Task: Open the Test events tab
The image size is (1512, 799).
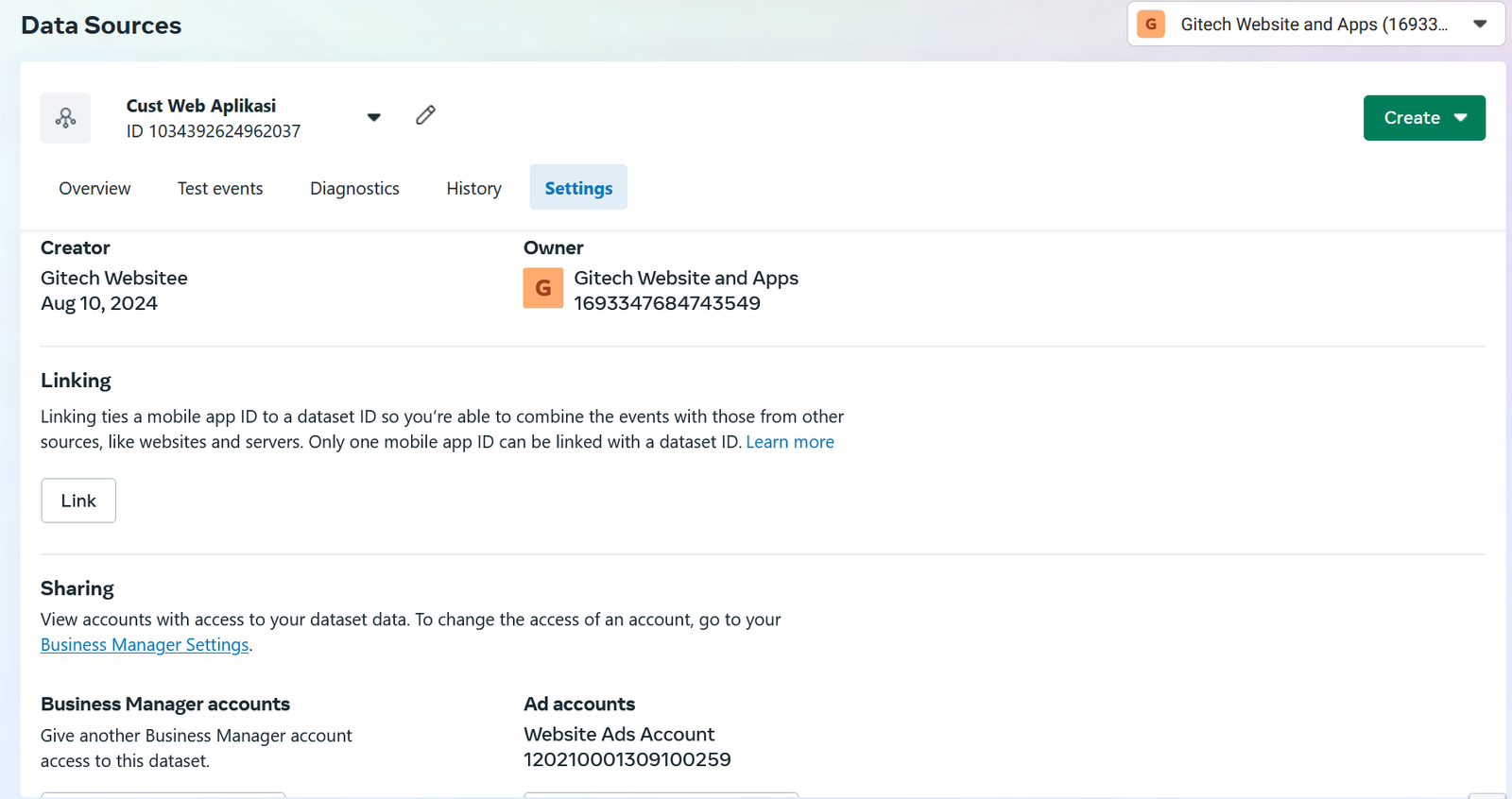Action: tap(220, 188)
